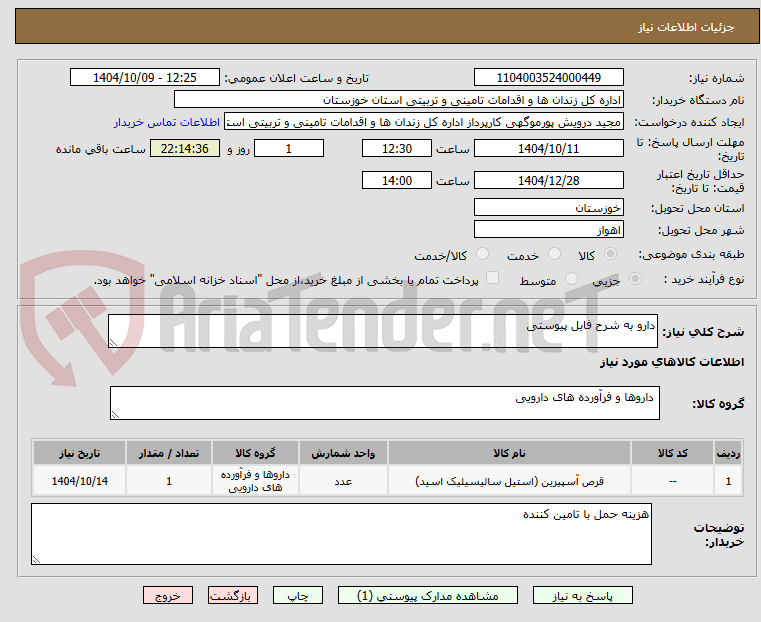Click the کد کالا column header

[x=673, y=453]
